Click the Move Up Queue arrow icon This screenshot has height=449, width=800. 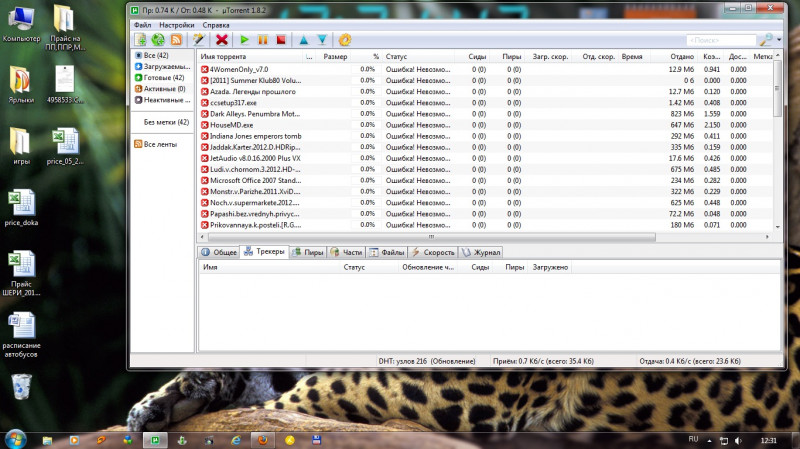pos(304,40)
